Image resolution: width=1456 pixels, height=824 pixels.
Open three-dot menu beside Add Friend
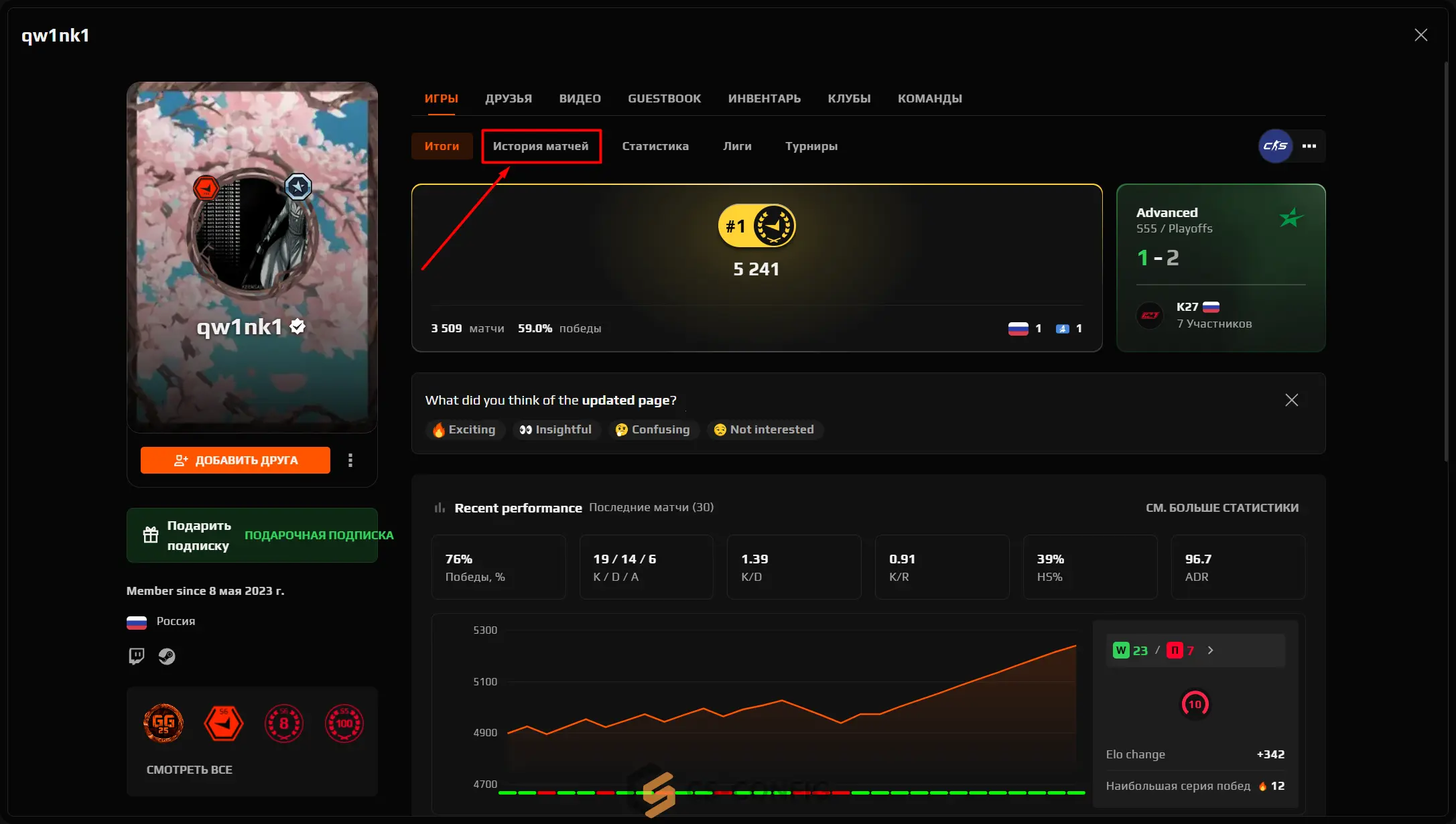pyautogui.click(x=350, y=460)
